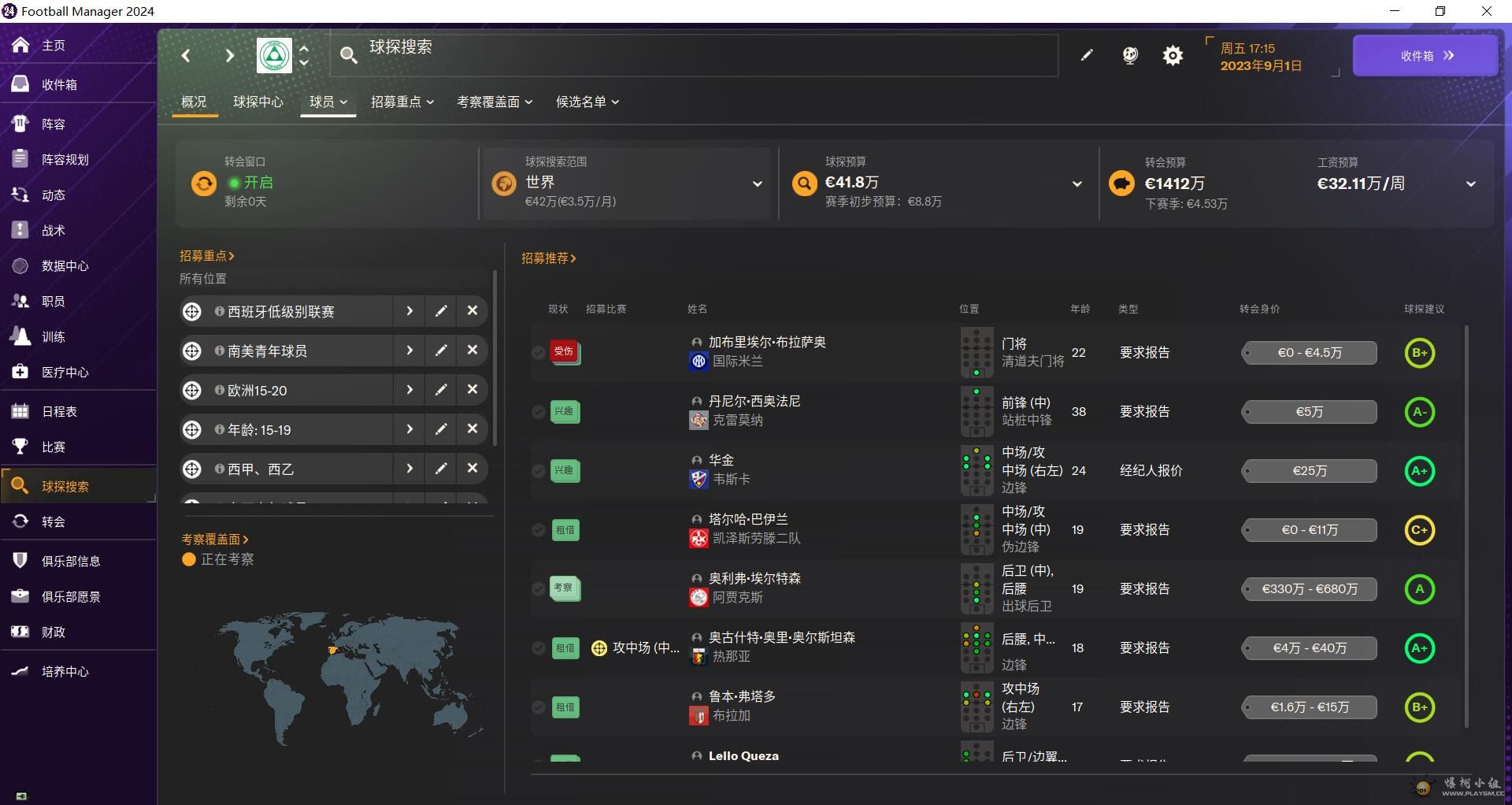The image size is (1512, 805).
Task: Open 主页 home in sidebar
Action: click(79, 45)
